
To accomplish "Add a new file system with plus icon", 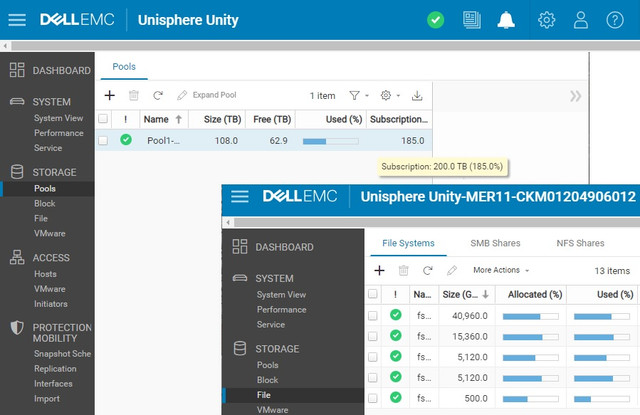I will click(x=379, y=271).
